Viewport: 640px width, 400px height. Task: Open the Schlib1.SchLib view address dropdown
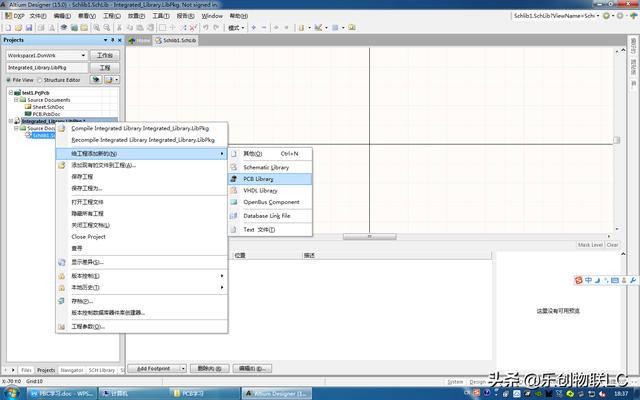pos(598,16)
